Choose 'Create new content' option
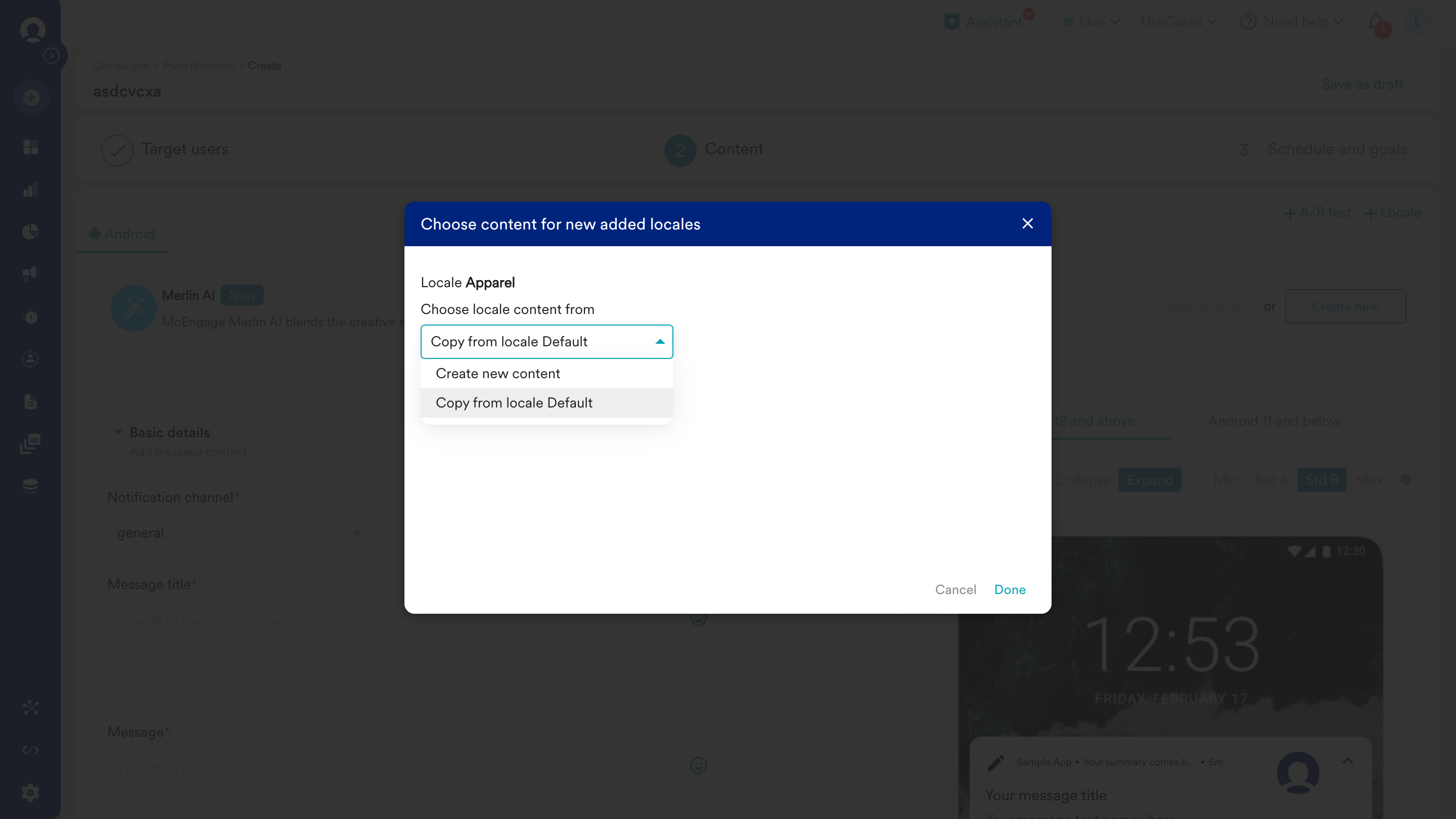The height and width of the screenshot is (819, 1456). (547, 374)
